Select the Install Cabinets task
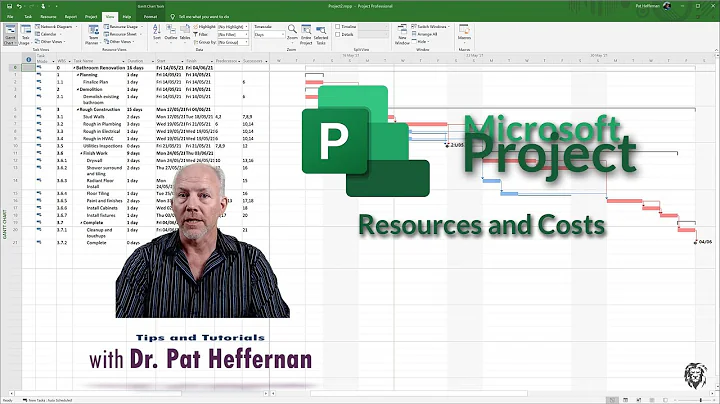 tap(102, 208)
